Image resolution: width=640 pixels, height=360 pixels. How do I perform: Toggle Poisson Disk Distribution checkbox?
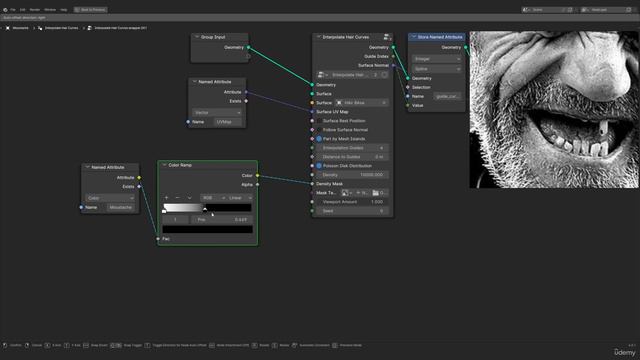click(x=319, y=166)
